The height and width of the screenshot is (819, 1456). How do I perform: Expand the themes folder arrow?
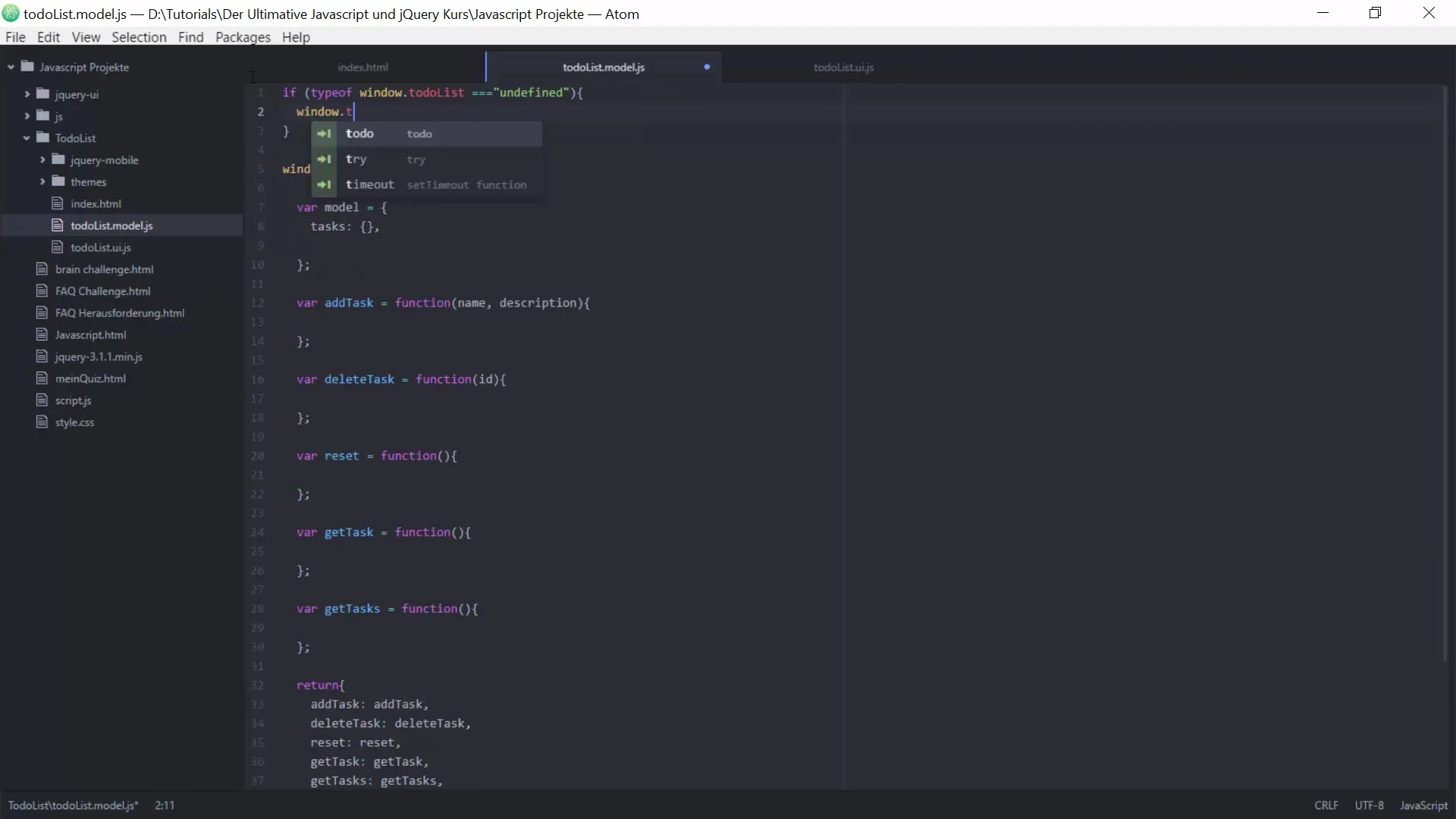tap(42, 182)
